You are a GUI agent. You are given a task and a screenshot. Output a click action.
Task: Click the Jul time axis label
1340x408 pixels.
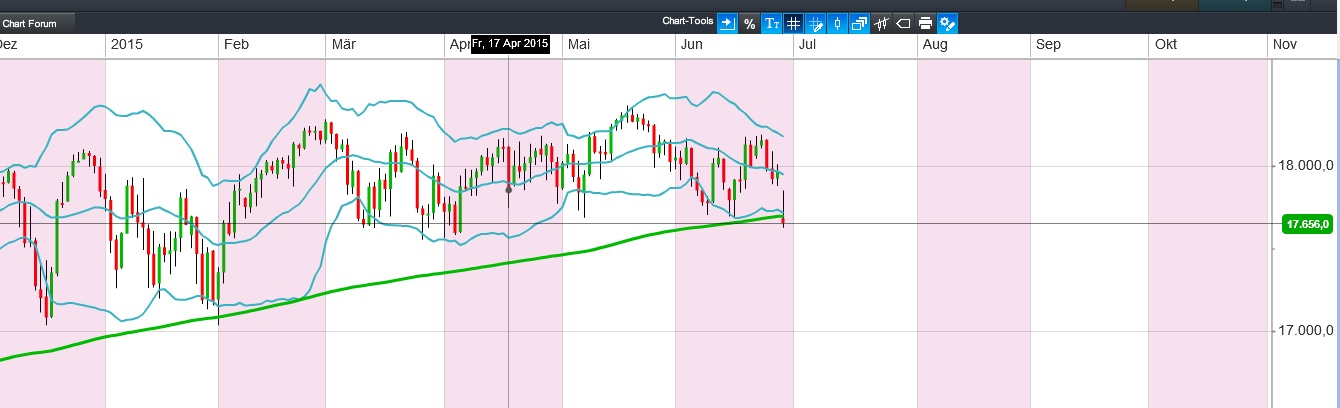[808, 44]
